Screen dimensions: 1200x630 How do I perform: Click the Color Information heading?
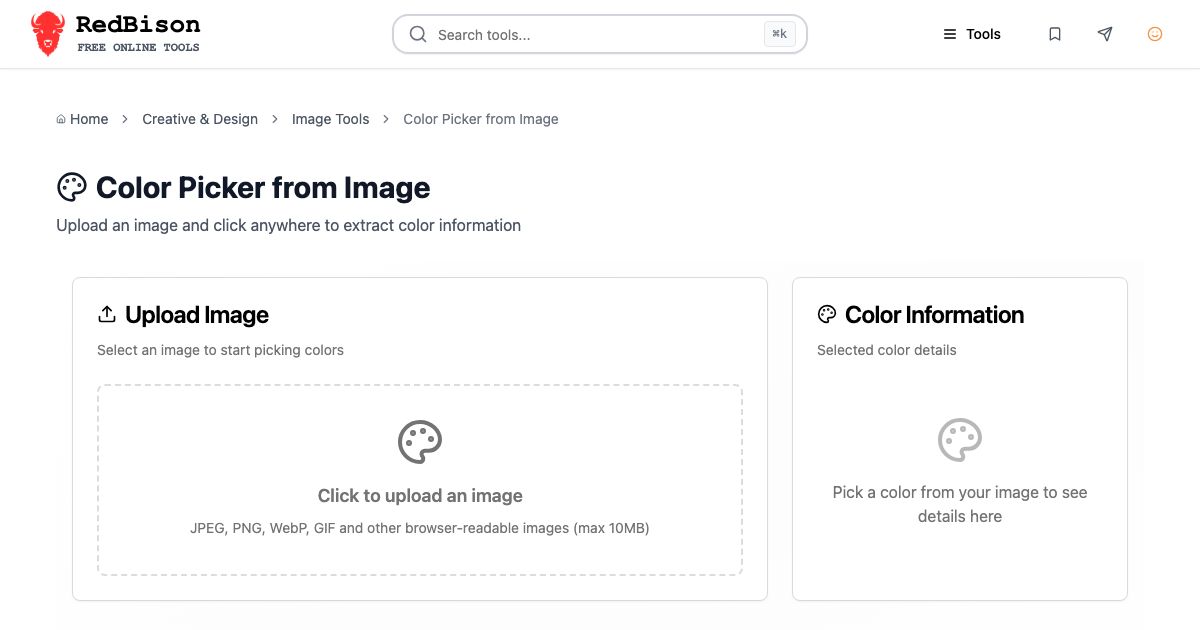935,315
